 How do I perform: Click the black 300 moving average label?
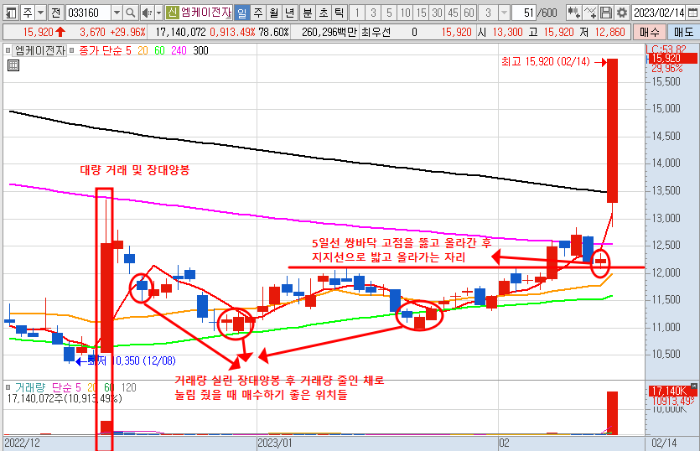[201, 51]
